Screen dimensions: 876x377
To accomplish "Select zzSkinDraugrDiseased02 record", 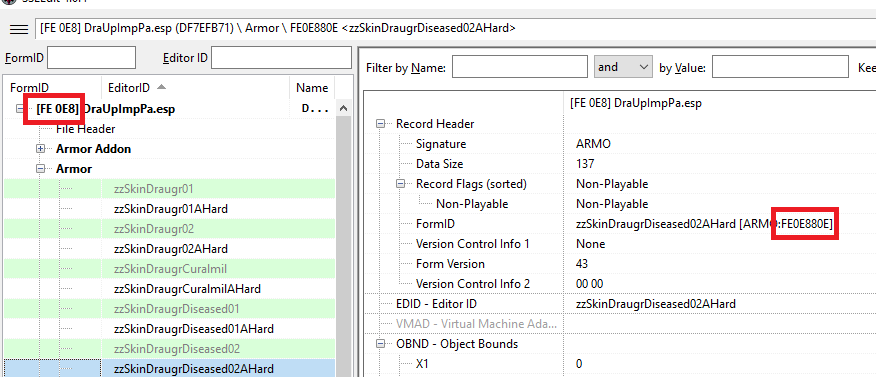I will [x=169, y=349].
